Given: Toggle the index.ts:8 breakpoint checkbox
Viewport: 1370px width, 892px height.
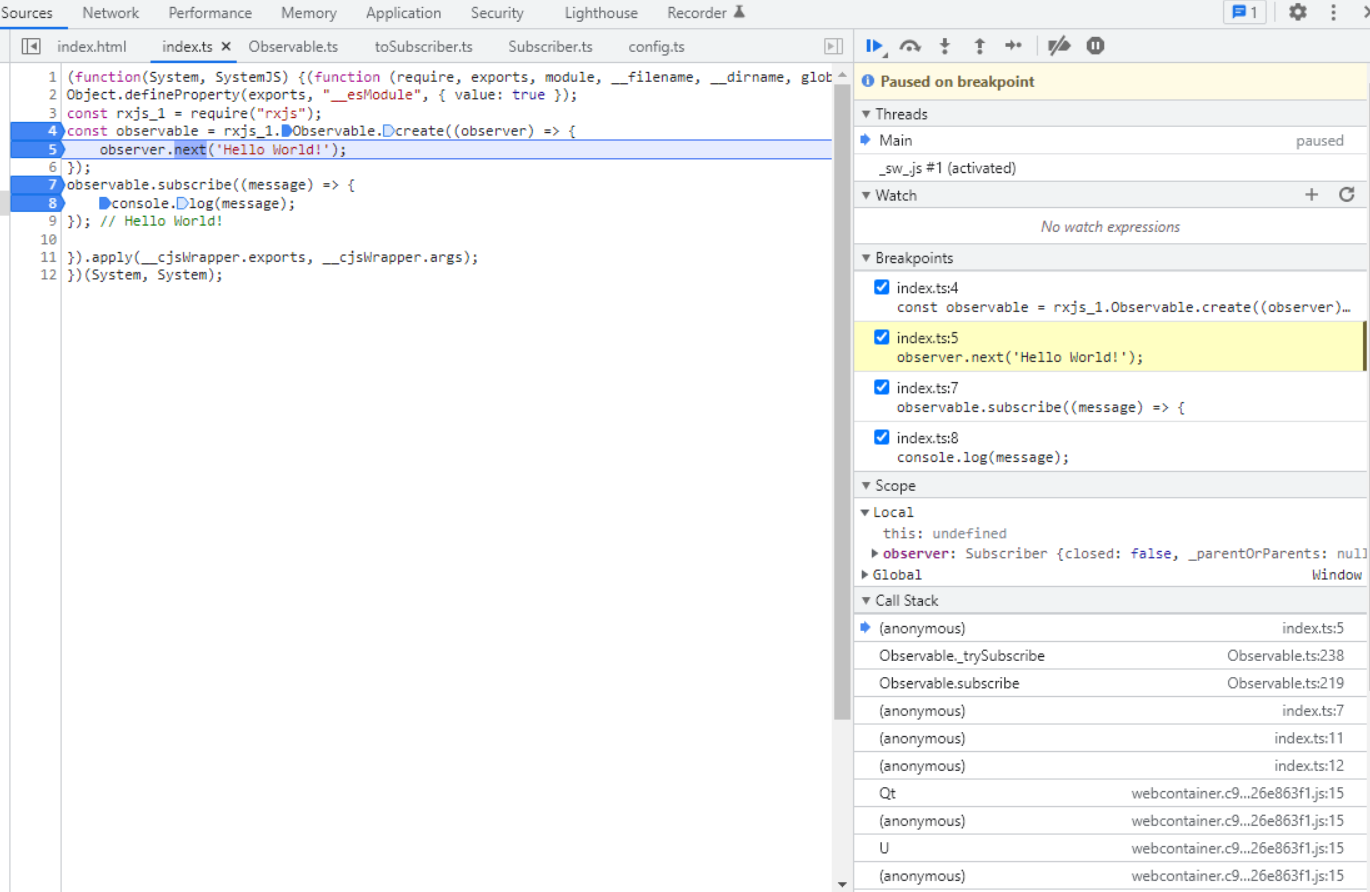Looking at the screenshot, I should pyautogui.click(x=881, y=438).
